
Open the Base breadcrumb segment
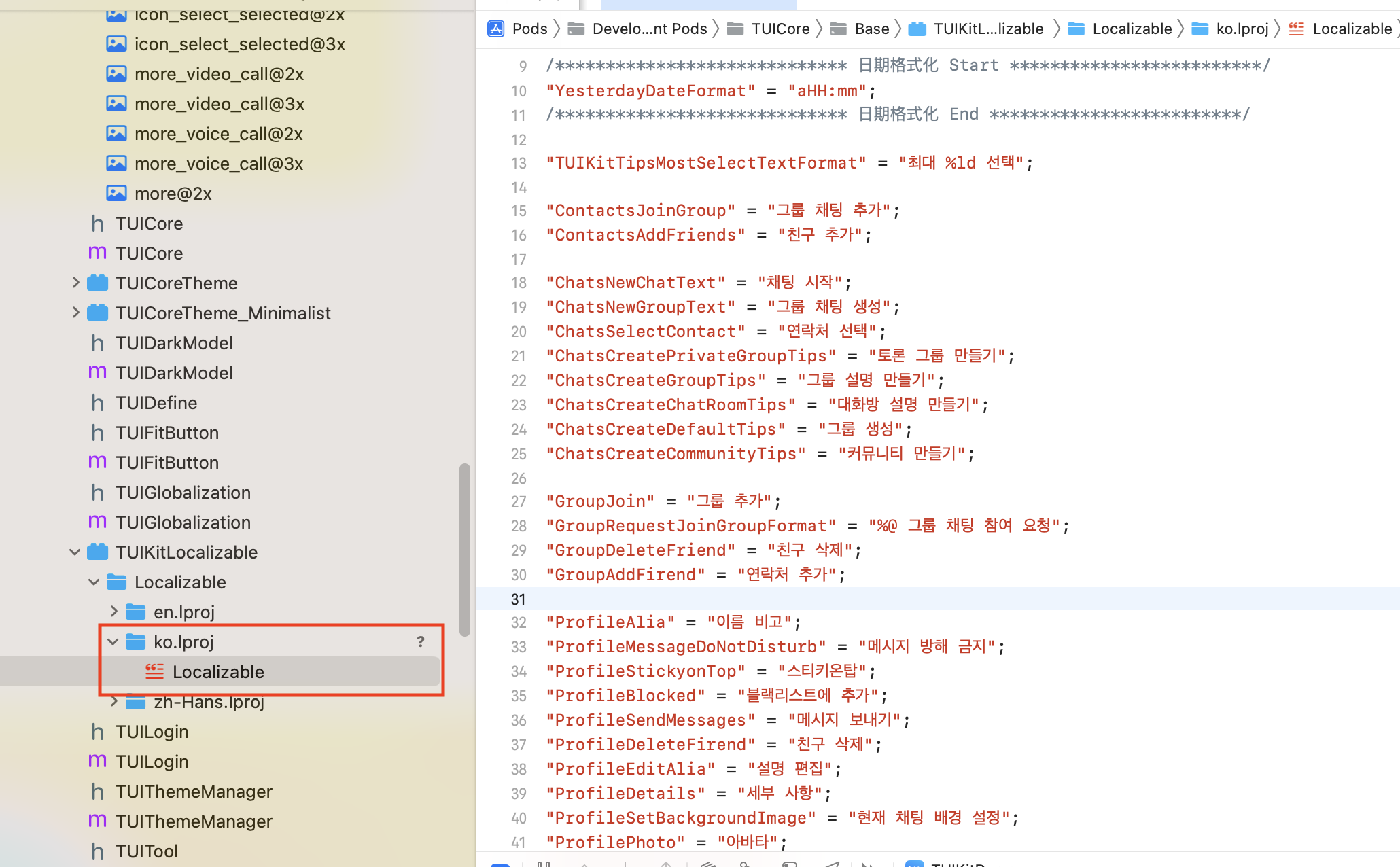(871, 29)
